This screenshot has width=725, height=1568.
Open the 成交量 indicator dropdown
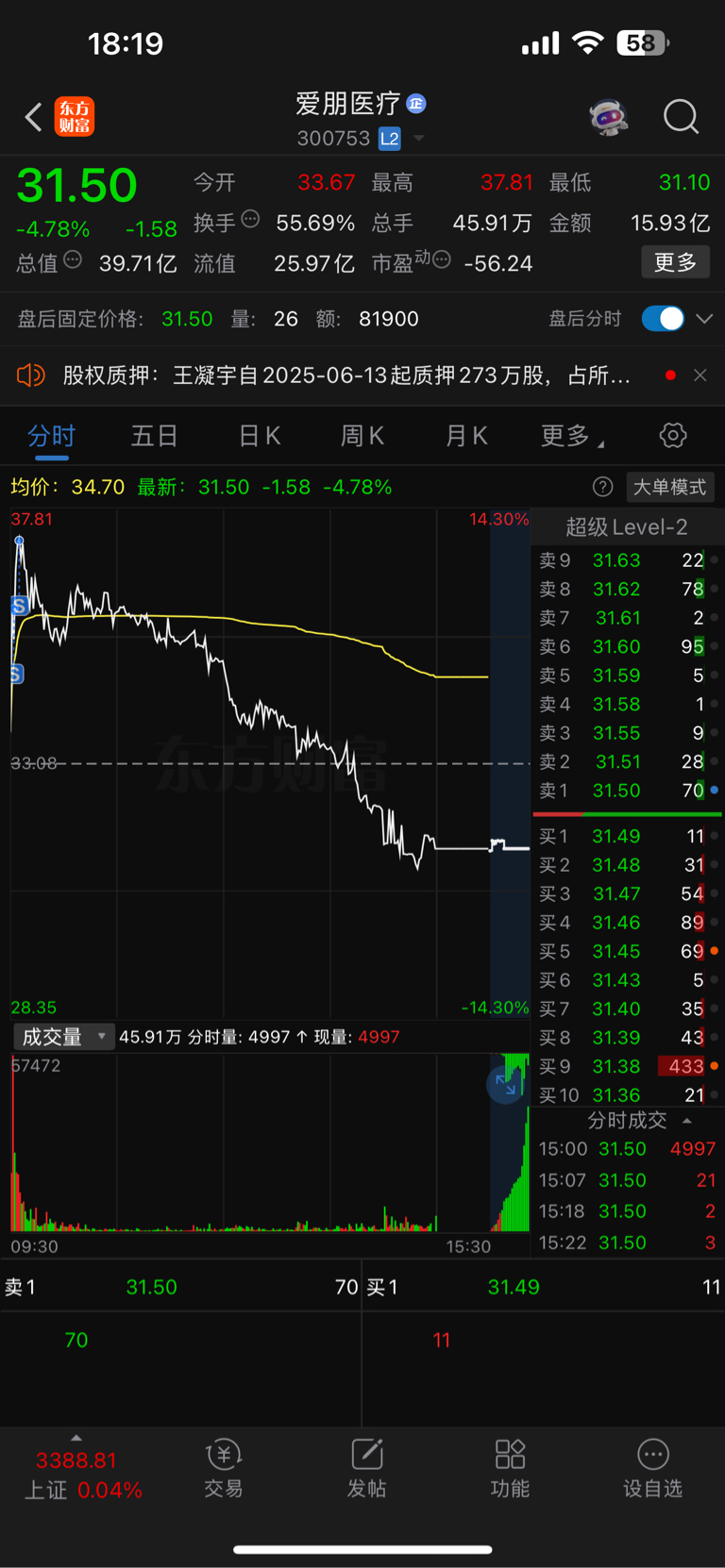(63, 1037)
